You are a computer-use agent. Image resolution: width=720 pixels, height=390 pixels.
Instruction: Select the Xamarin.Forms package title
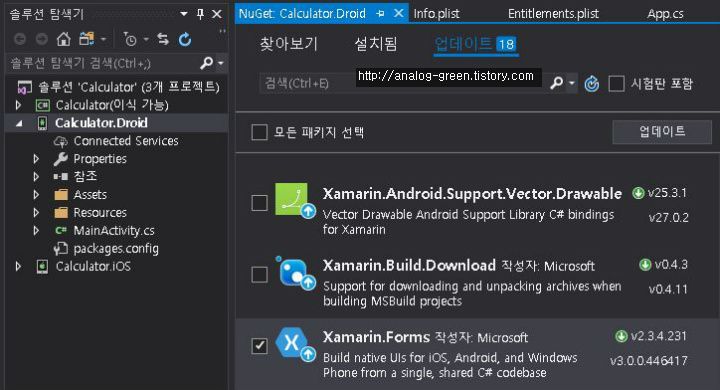coord(376,337)
